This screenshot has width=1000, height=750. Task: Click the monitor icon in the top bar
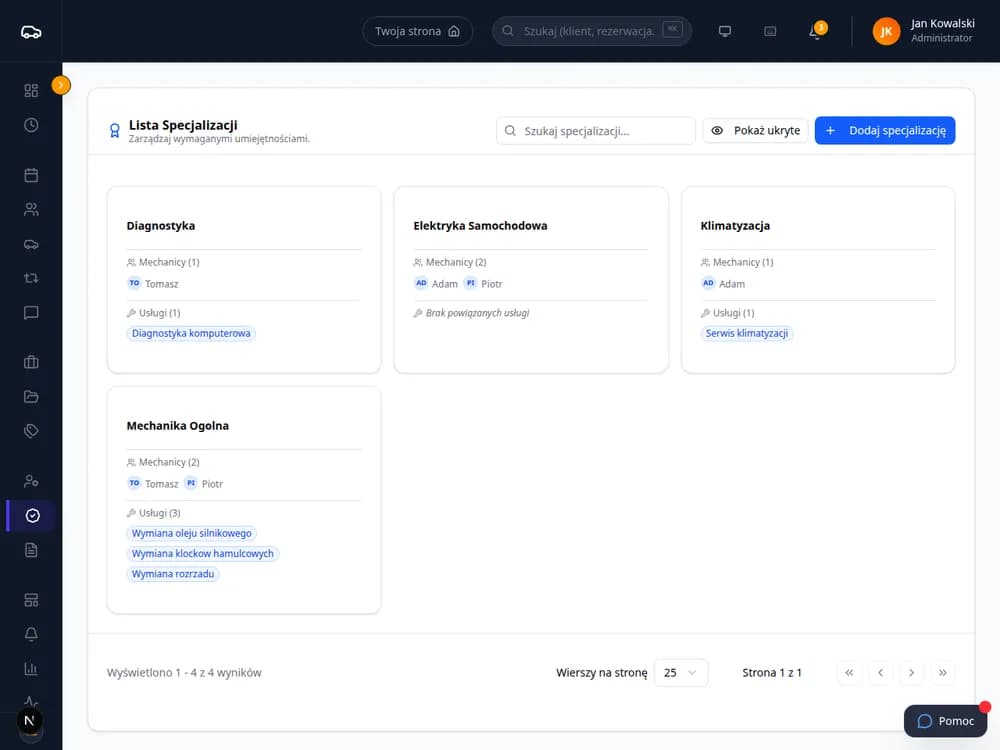click(x=724, y=31)
